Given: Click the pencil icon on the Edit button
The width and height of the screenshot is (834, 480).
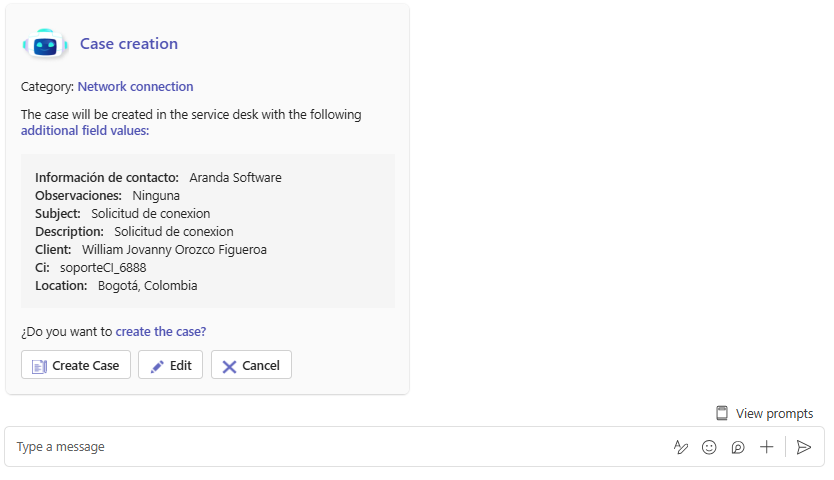Looking at the screenshot, I should coord(157,366).
